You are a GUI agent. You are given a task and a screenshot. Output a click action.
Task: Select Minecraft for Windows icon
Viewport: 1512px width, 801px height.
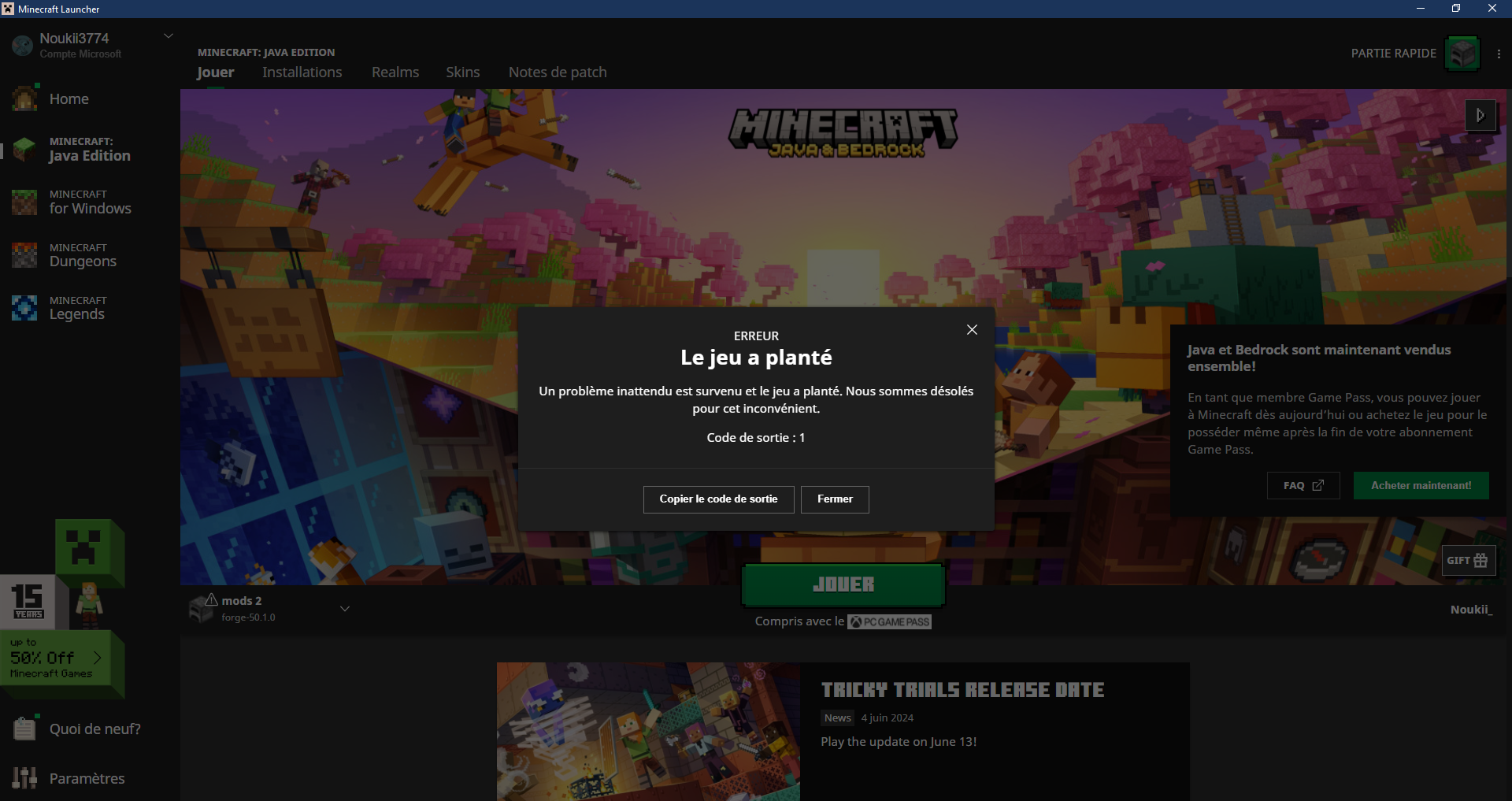point(24,202)
